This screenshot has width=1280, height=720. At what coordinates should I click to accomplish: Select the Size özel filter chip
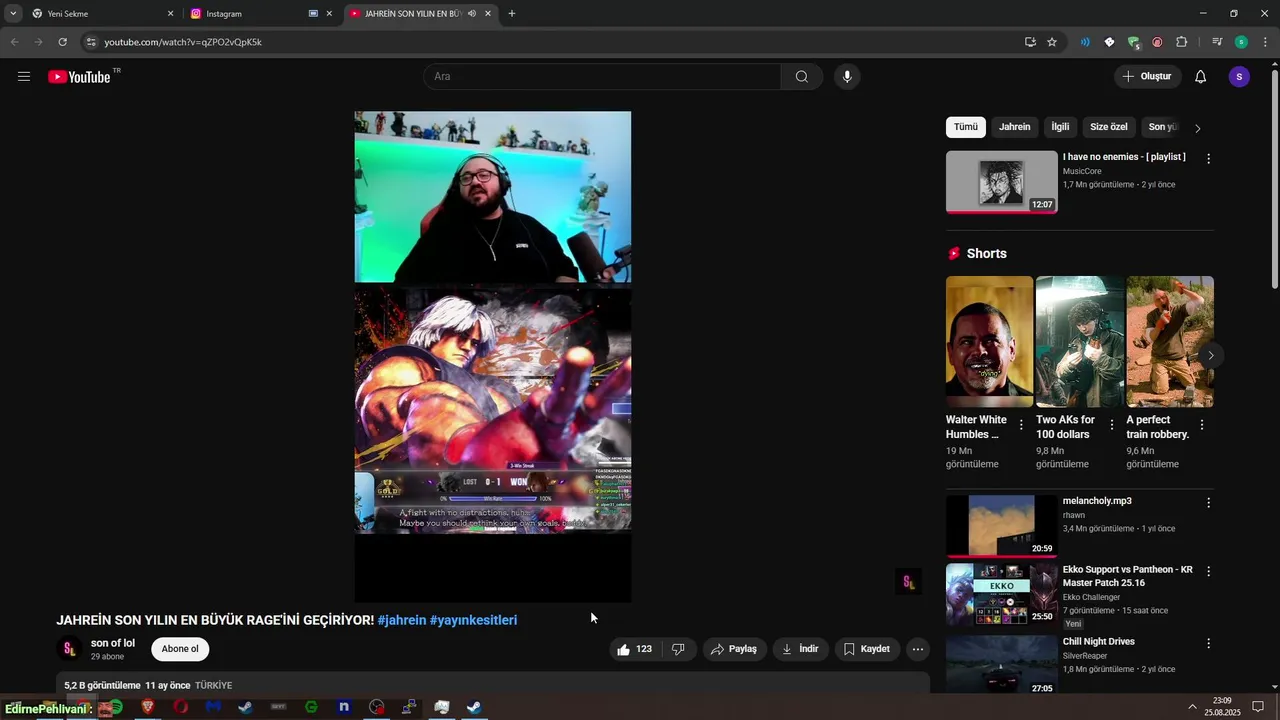1109,127
